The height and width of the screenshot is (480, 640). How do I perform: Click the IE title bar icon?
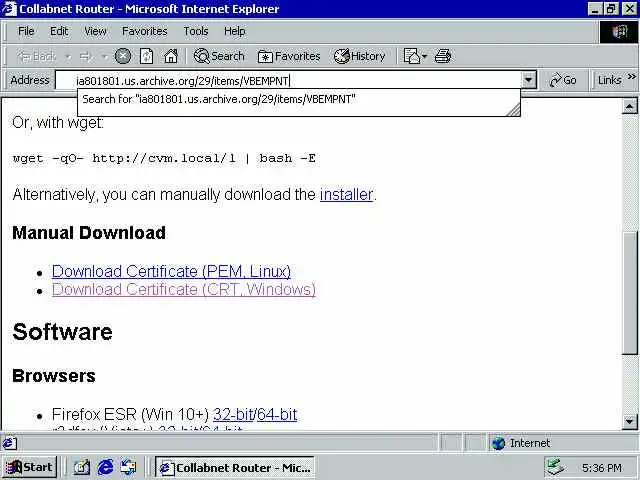pos(9,9)
